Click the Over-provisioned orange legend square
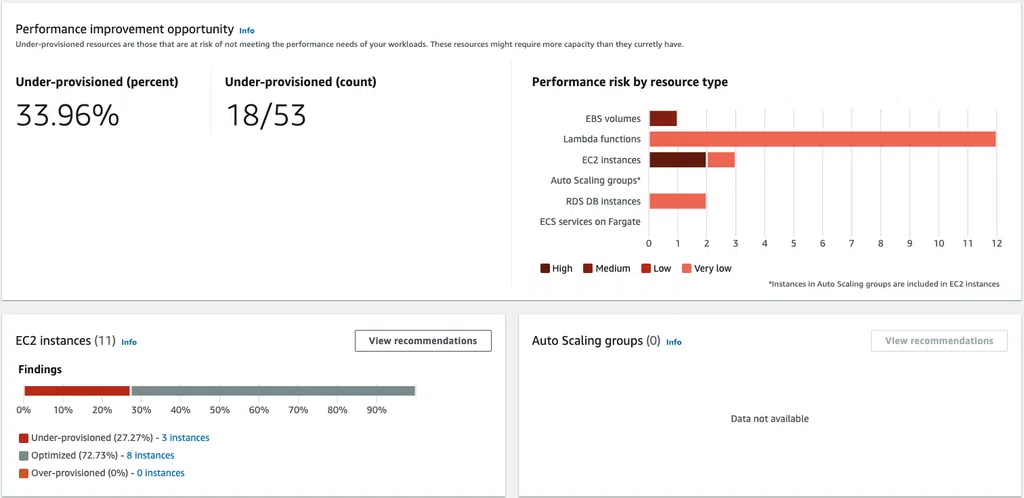 (24, 473)
